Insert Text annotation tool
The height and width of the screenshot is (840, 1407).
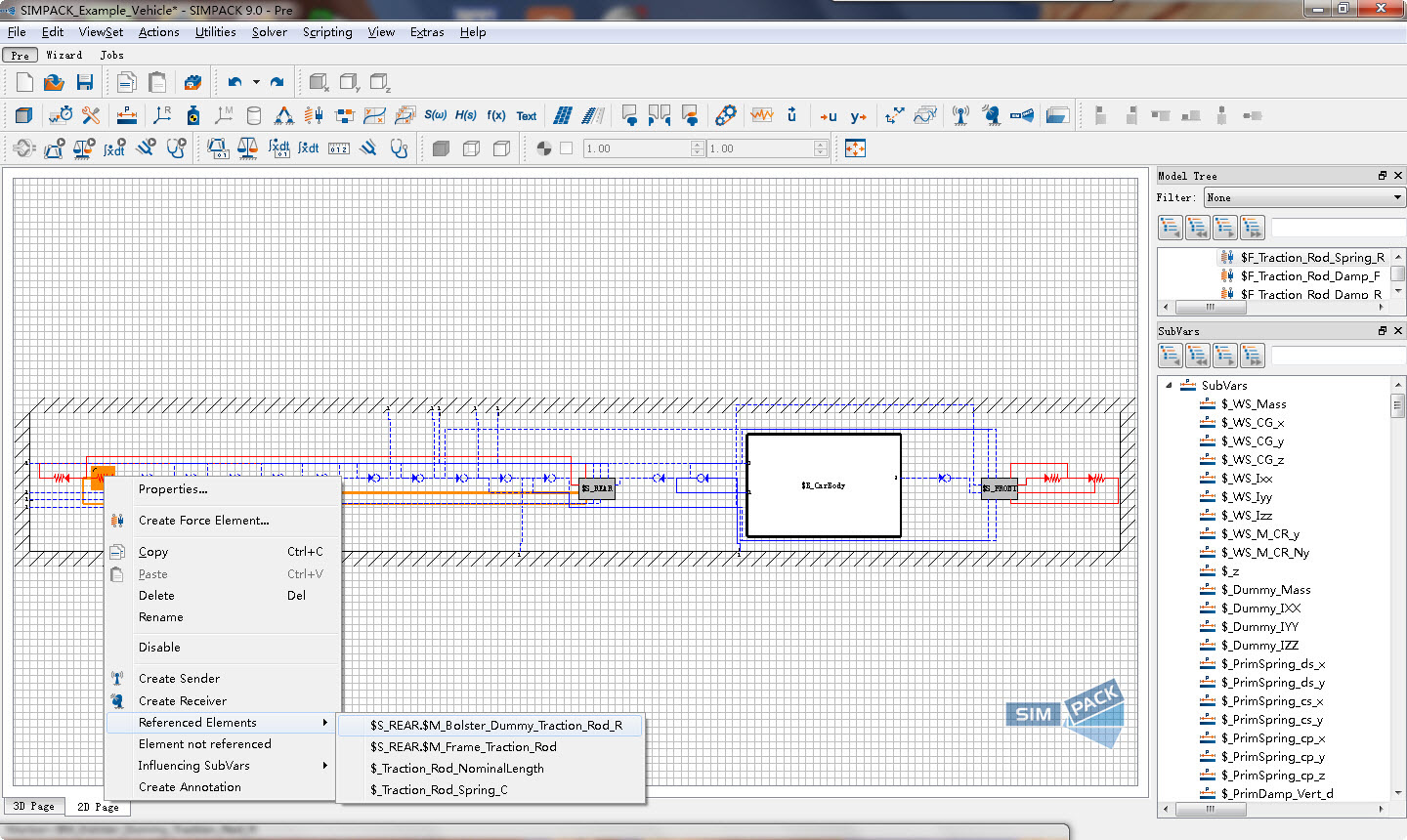click(527, 115)
